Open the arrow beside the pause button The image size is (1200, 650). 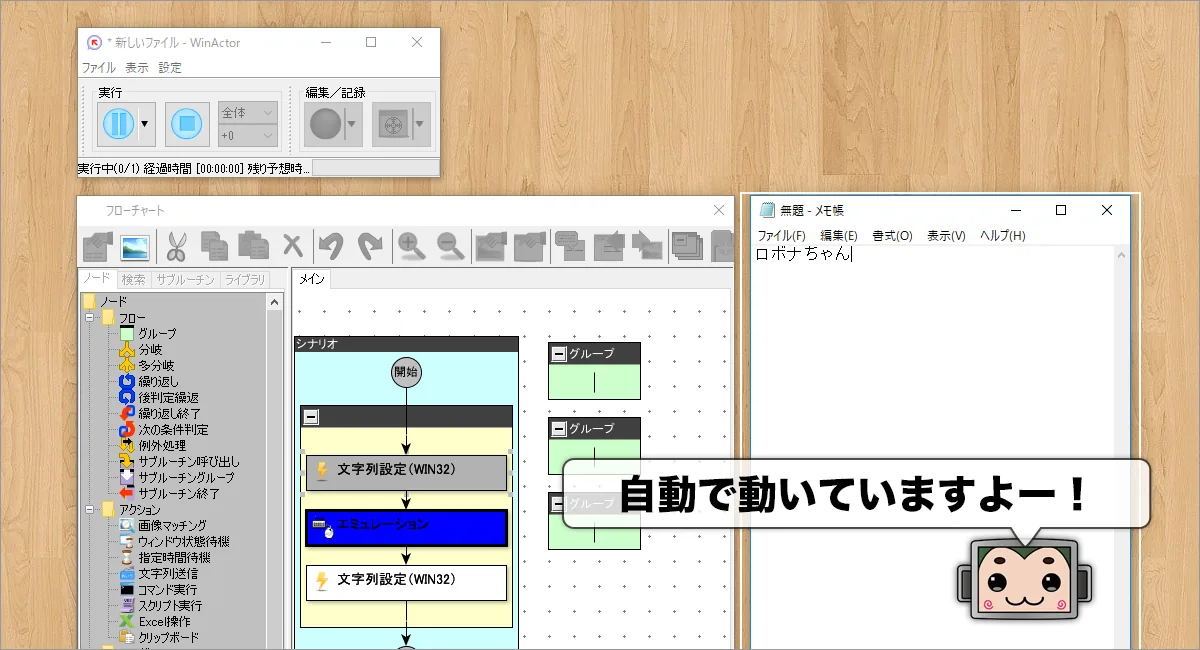[x=146, y=124]
